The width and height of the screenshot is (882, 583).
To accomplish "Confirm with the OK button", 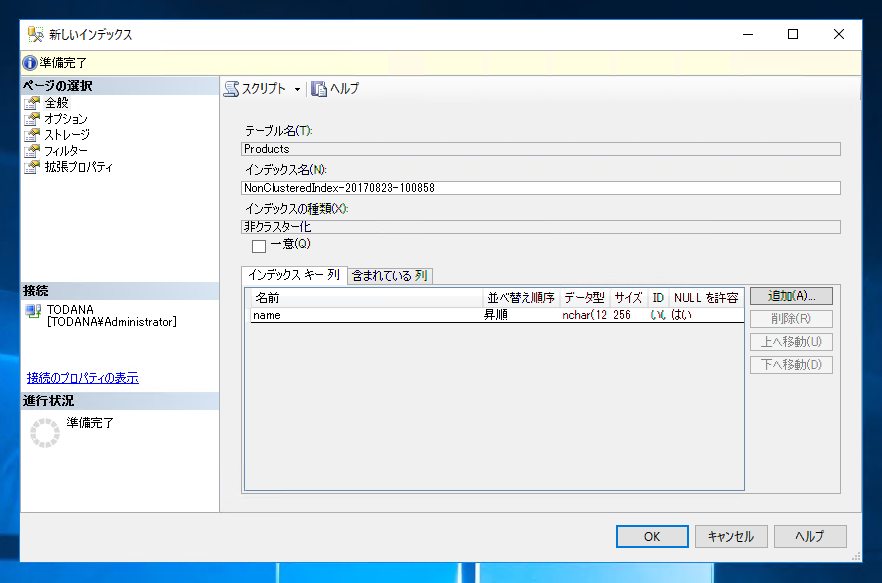I will (x=652, y=537).
